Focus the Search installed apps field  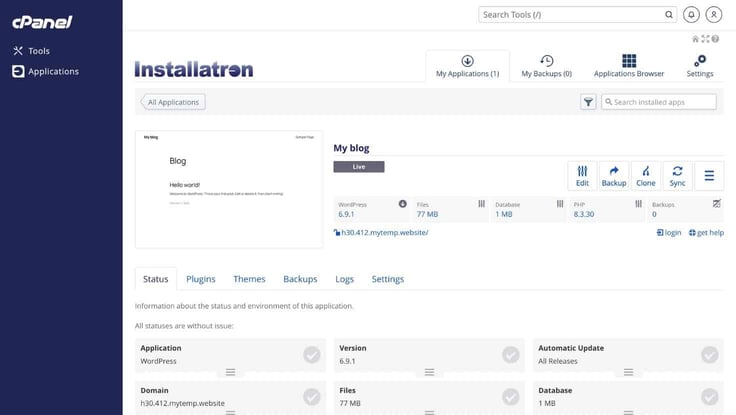pos(659,102)
